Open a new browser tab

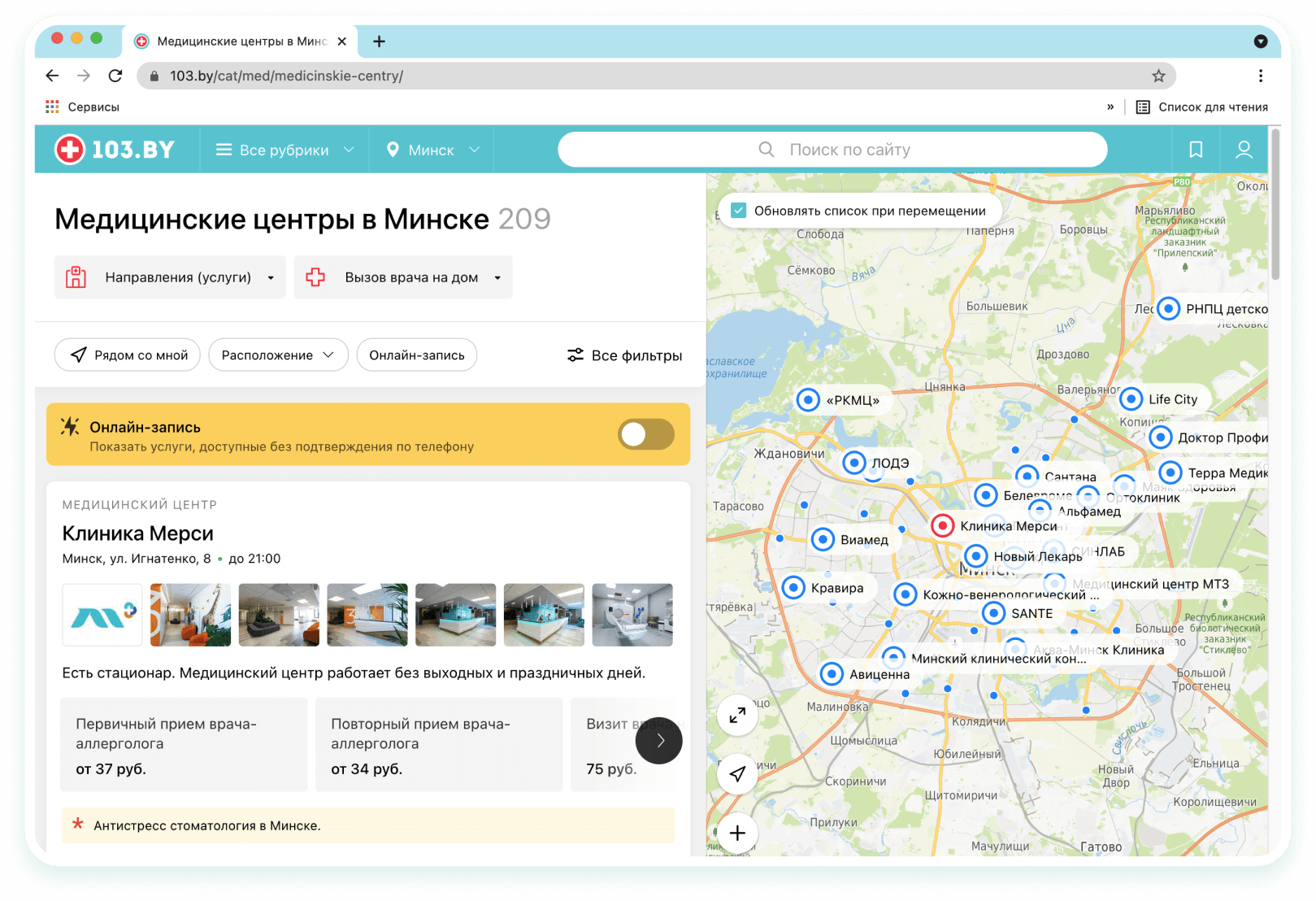click(380, 41)
